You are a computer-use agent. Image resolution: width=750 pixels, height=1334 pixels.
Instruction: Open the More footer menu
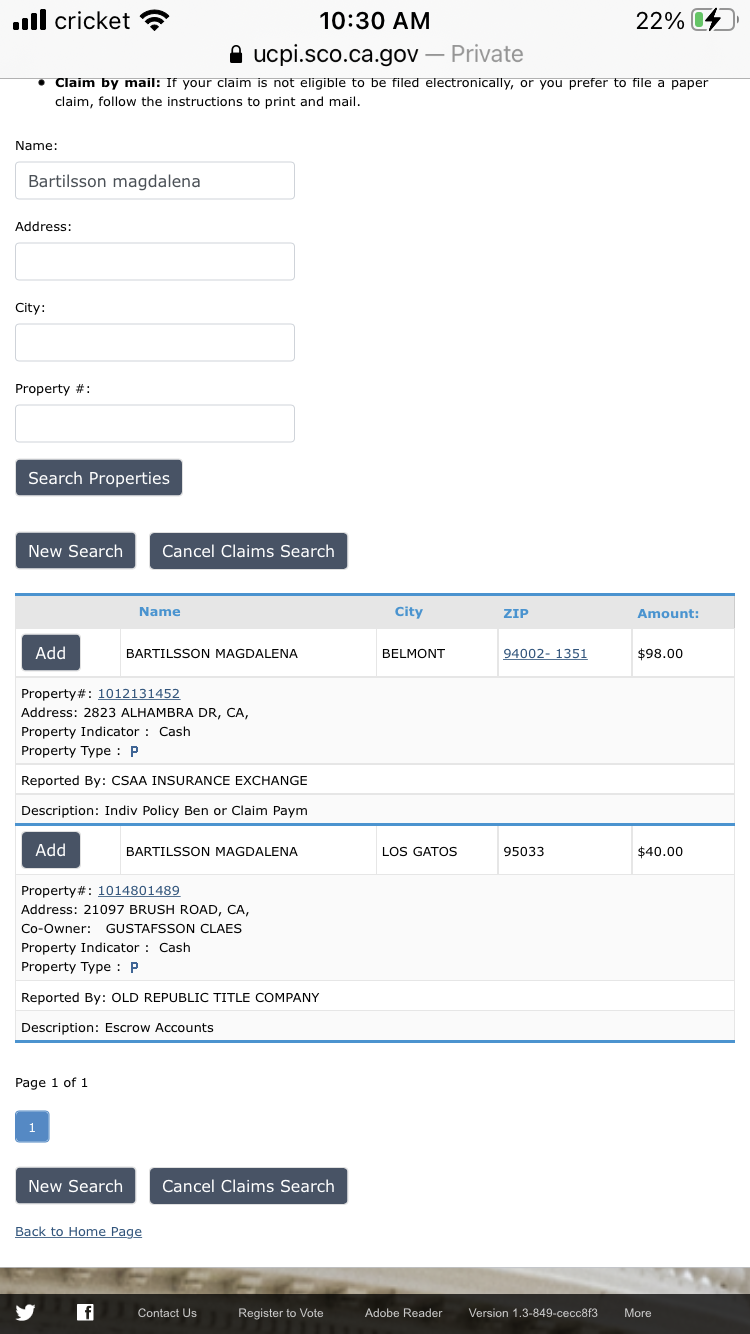click(638, 1313)
